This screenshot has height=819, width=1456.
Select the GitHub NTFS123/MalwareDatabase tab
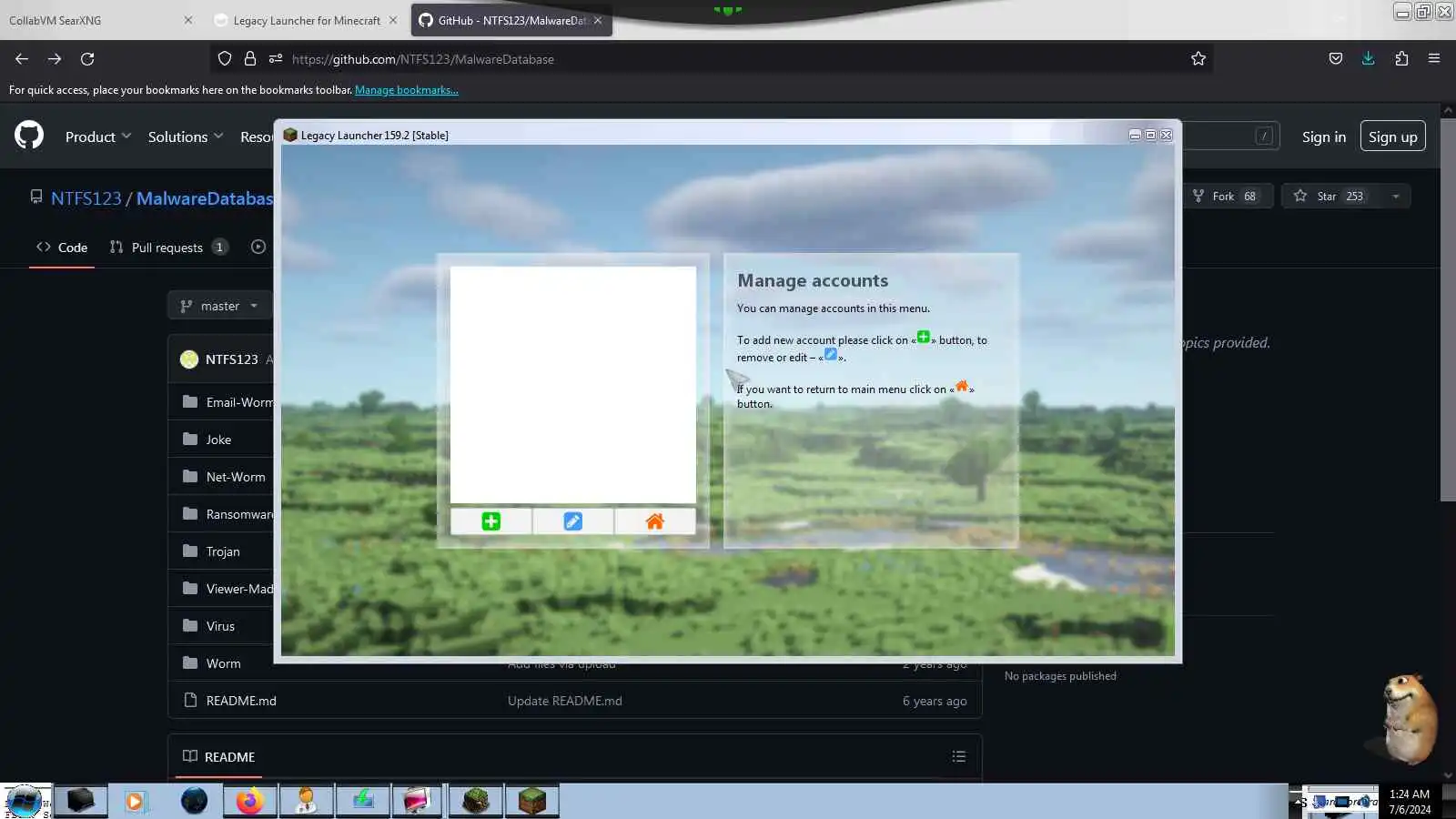coord(511,20)
